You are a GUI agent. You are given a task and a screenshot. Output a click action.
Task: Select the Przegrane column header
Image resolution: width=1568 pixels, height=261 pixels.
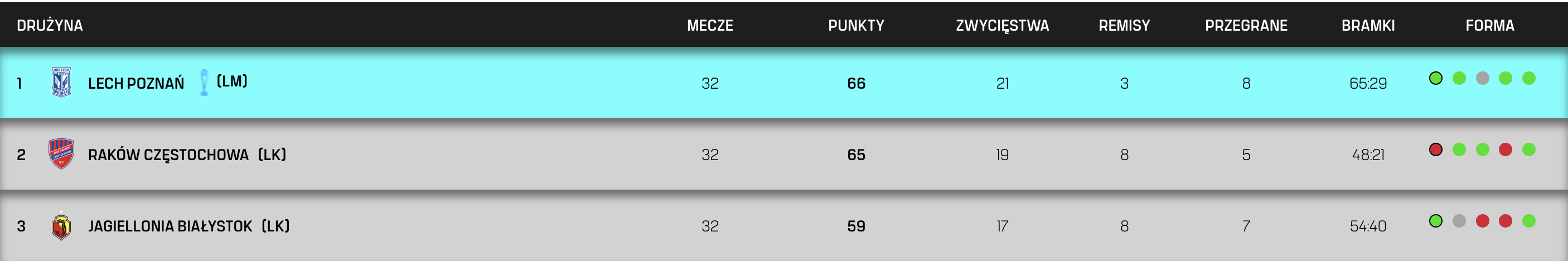1246,26
